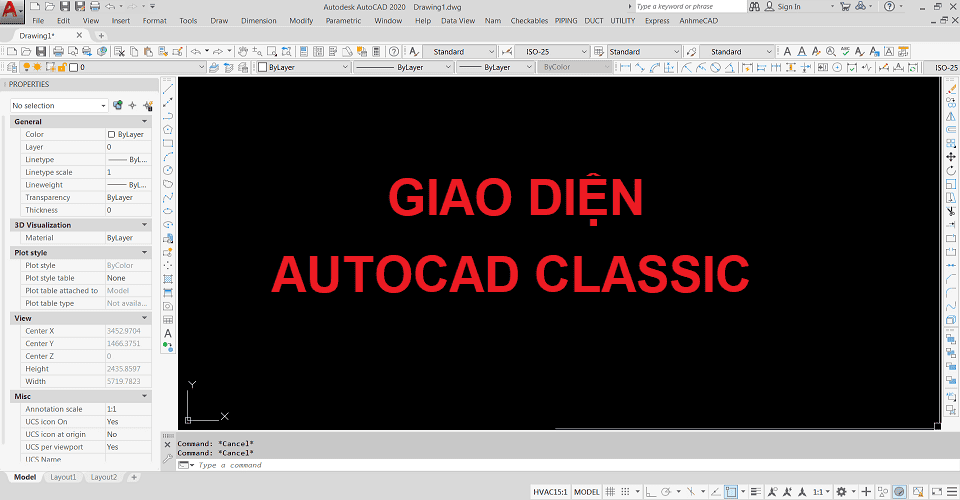Viewport: 960px width, 500px height.
Task: Select the Erase tool in Modify toolbar
Action: coord(951,89)
